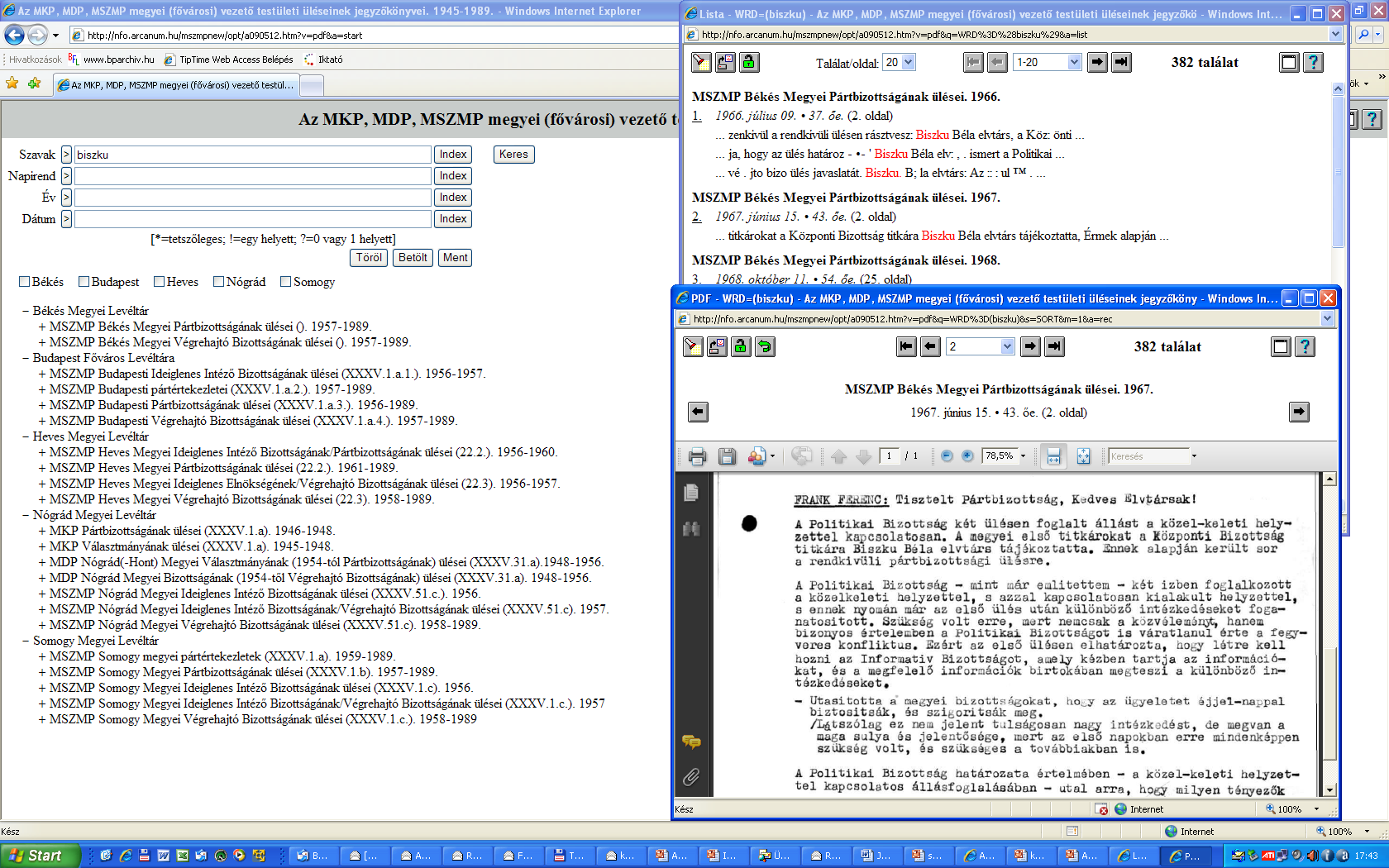The height and width of the screenshot is (868, 1389).
Task: Click the system clock showing 17:43
Action: 1366,856
